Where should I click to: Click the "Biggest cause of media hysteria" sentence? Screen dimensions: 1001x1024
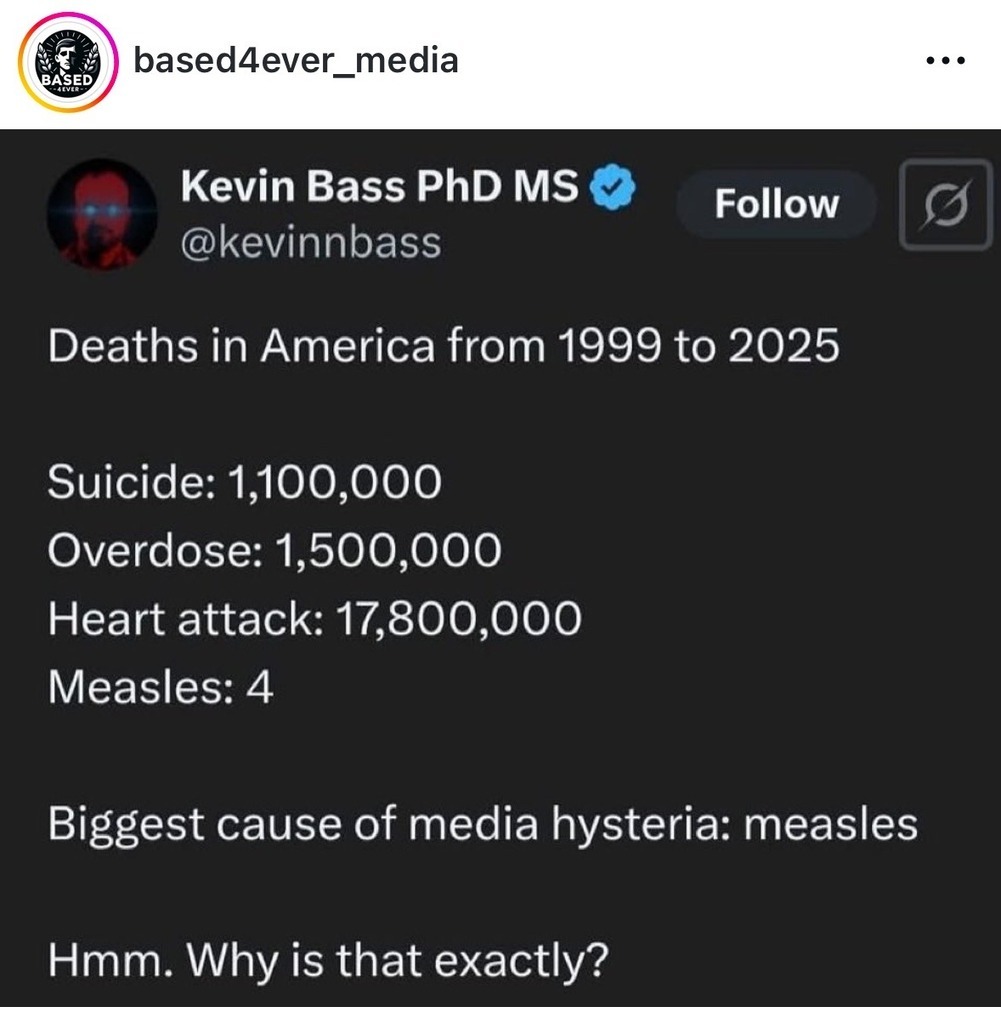[x=390, y=825]
